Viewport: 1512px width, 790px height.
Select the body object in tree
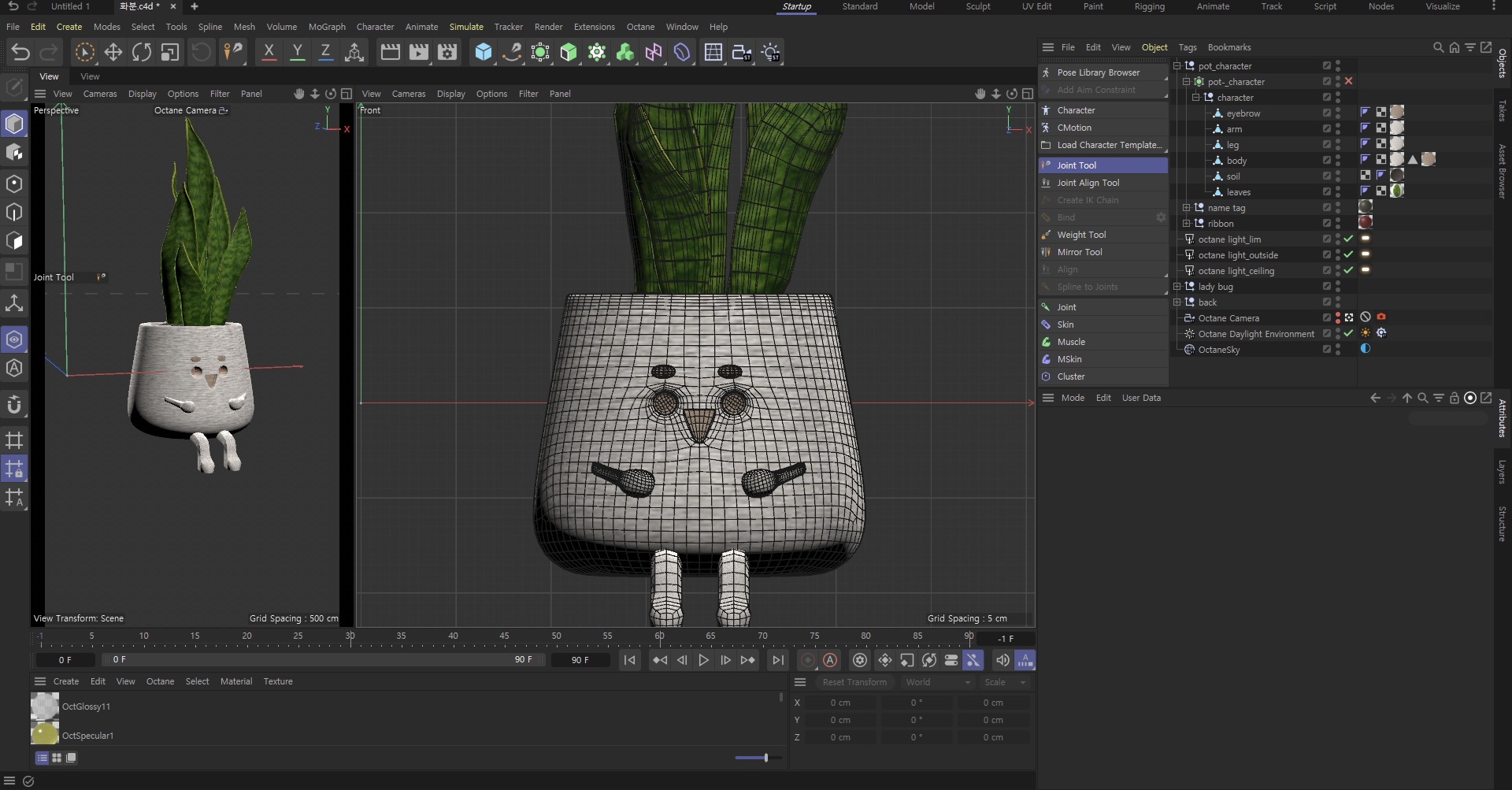pos(1236,161)
